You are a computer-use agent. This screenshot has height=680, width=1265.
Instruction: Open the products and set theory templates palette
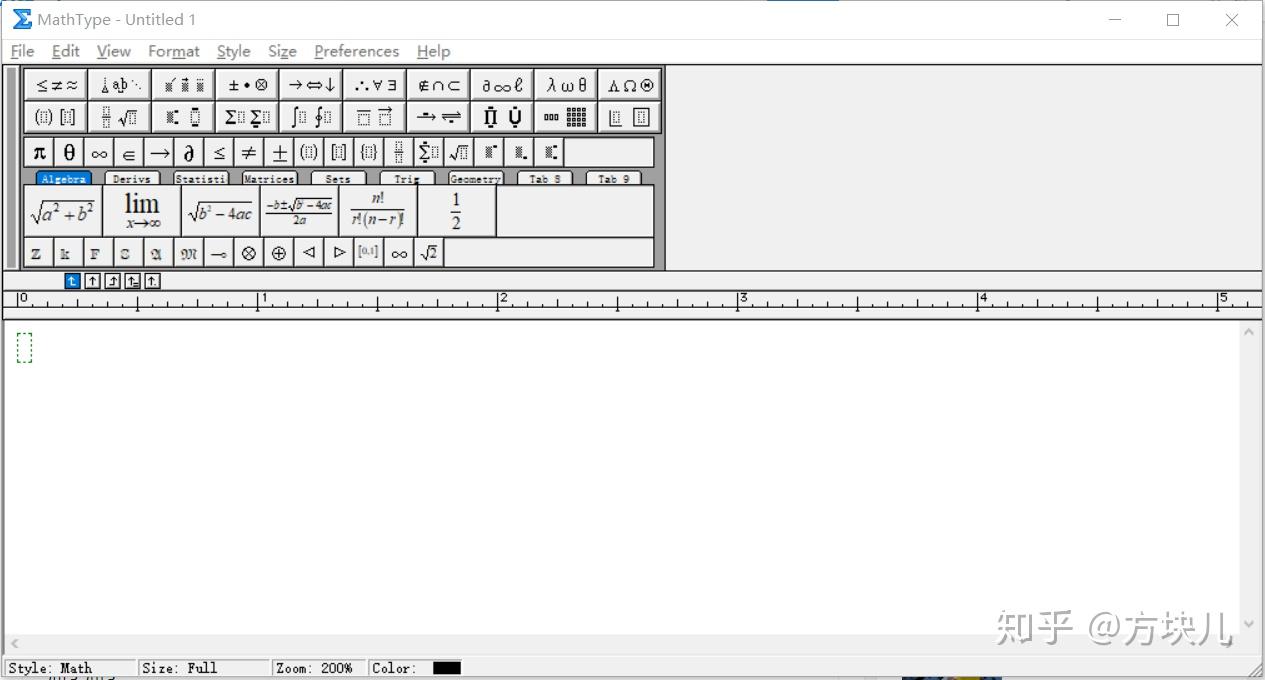click(502, 117)
